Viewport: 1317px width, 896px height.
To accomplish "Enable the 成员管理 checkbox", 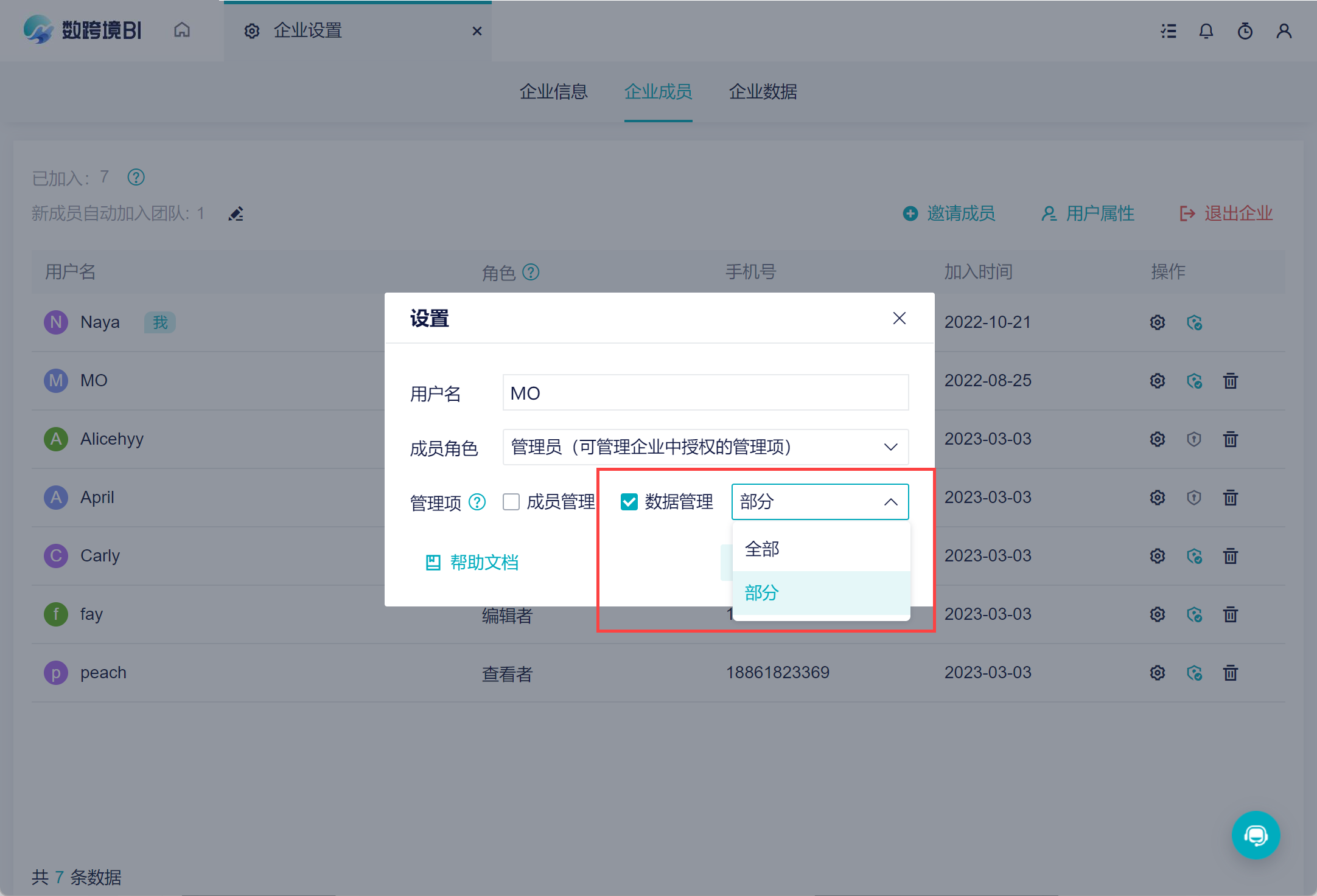I will 511,502.
